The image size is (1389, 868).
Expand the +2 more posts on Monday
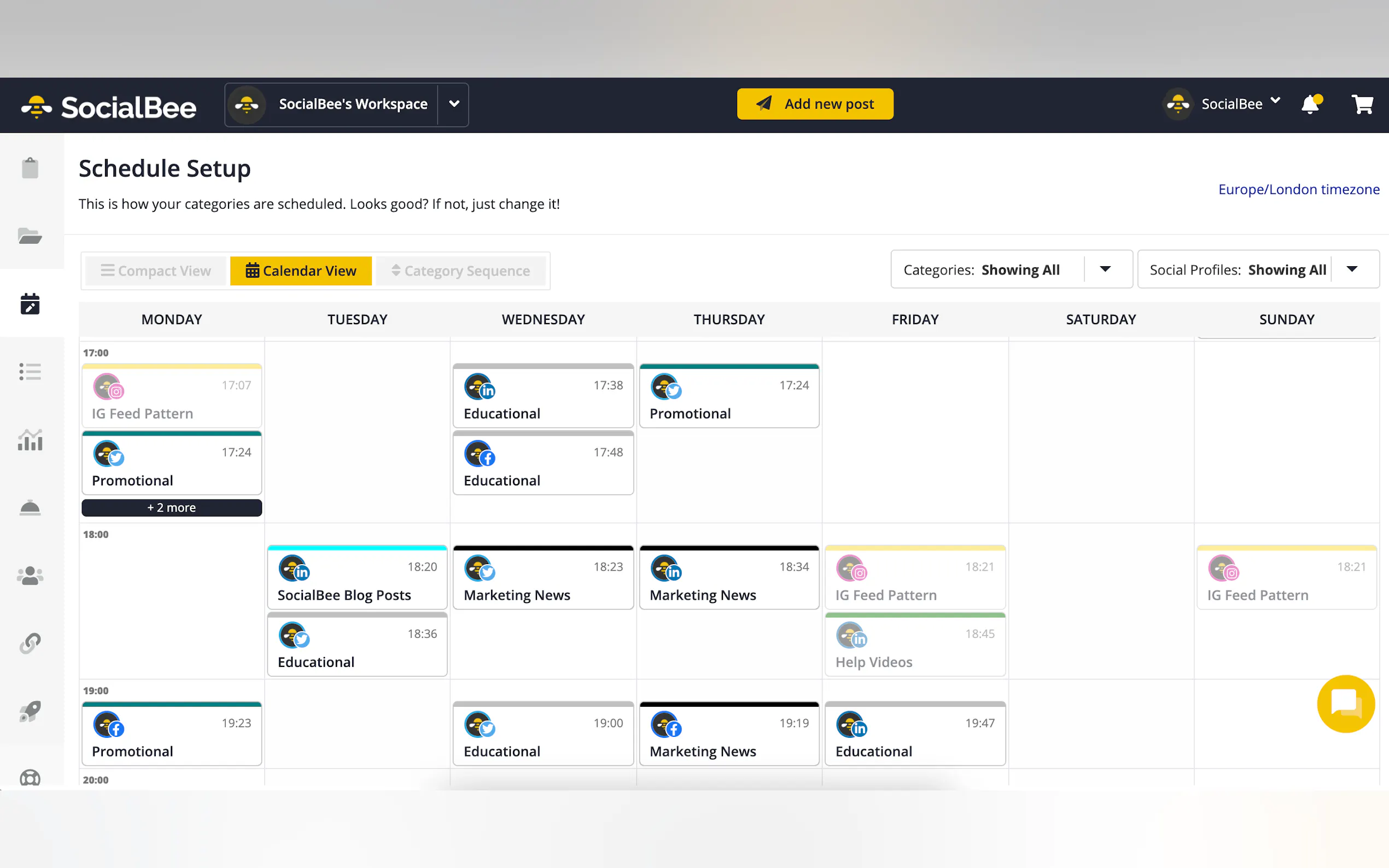pos(172,507)
